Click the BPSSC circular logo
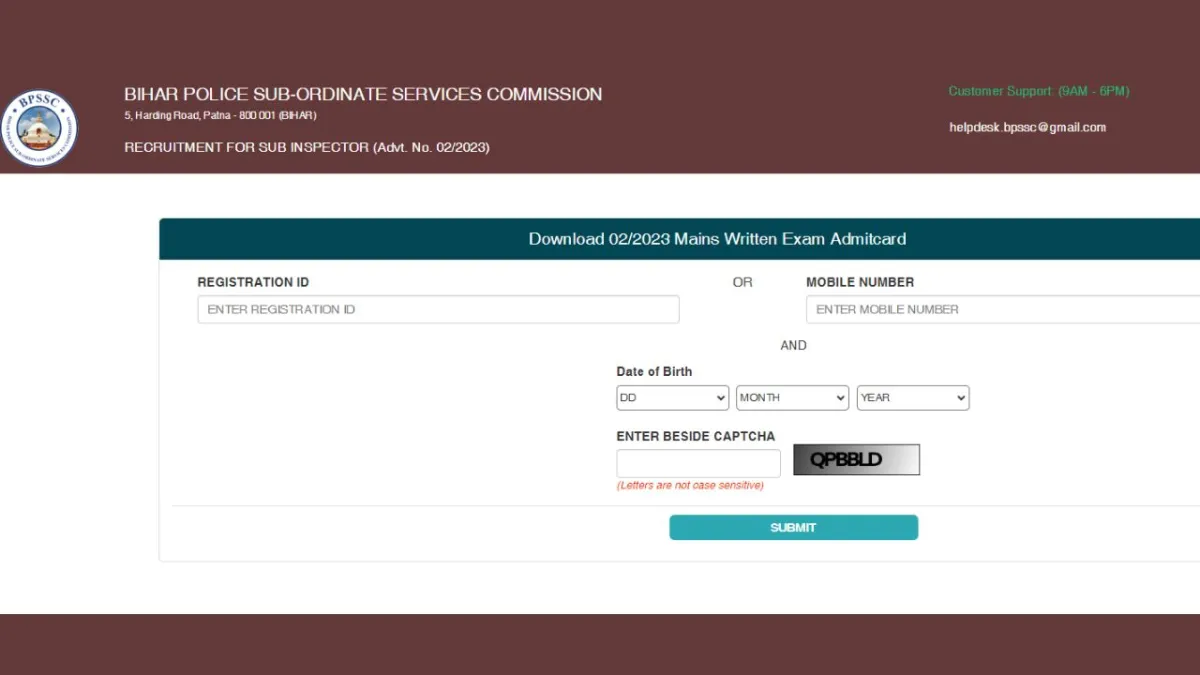 pyautogui.click(x=39, y=127)
